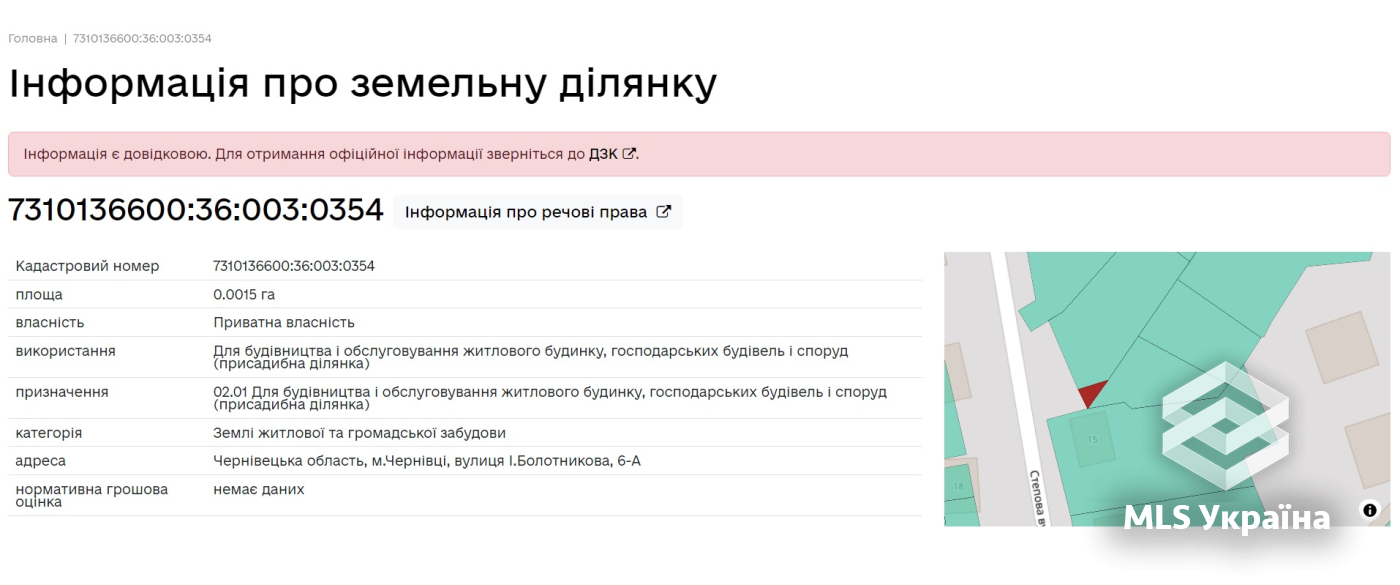The width and height of the screenshot is (1400, 585).
Task: Click the нормативна грошова оцінка label
Action: tap(92, 495)
